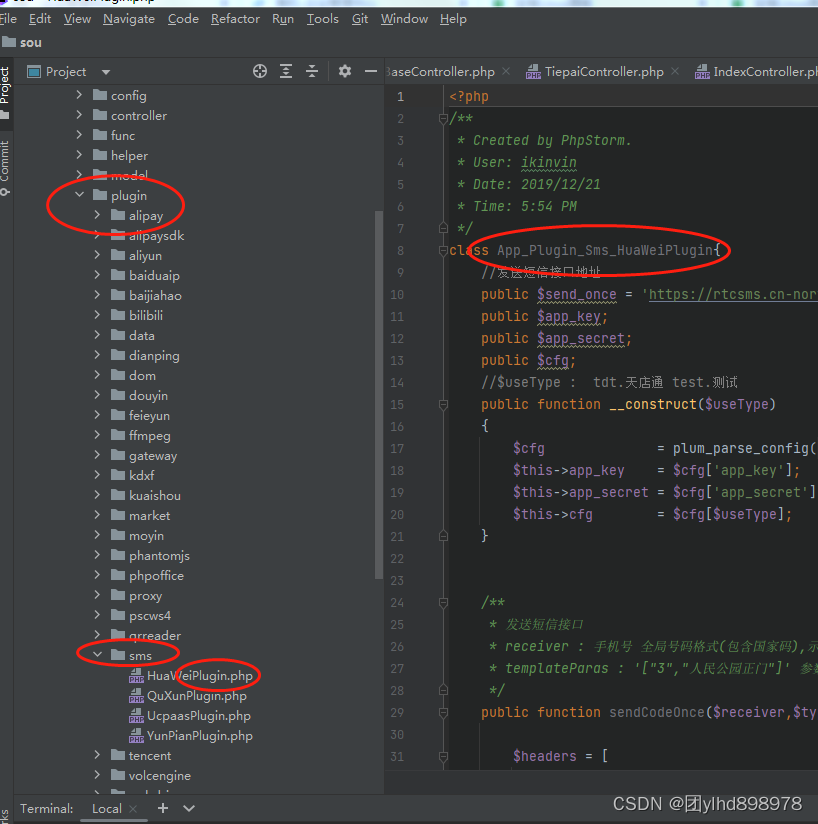The image size is (818, 824).
Task: Click the Expand All icon in Project panel
Action: click(x=286, y=71)
